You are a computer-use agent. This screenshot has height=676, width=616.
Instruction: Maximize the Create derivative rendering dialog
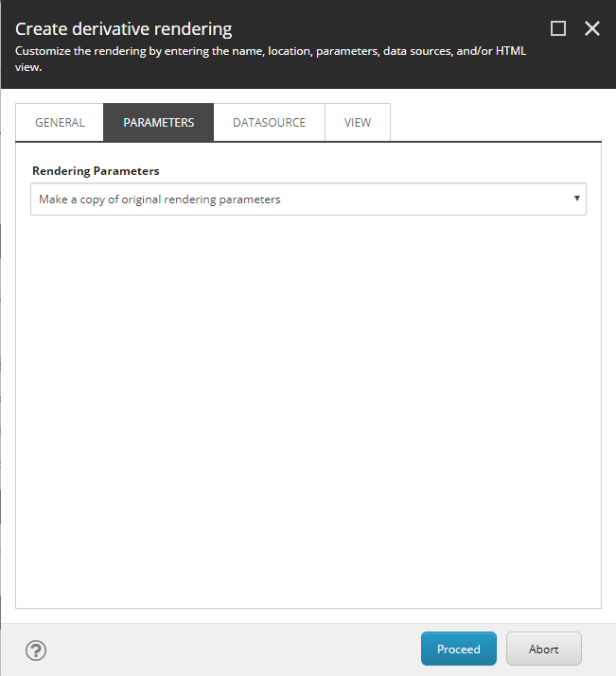pos(559,28)
